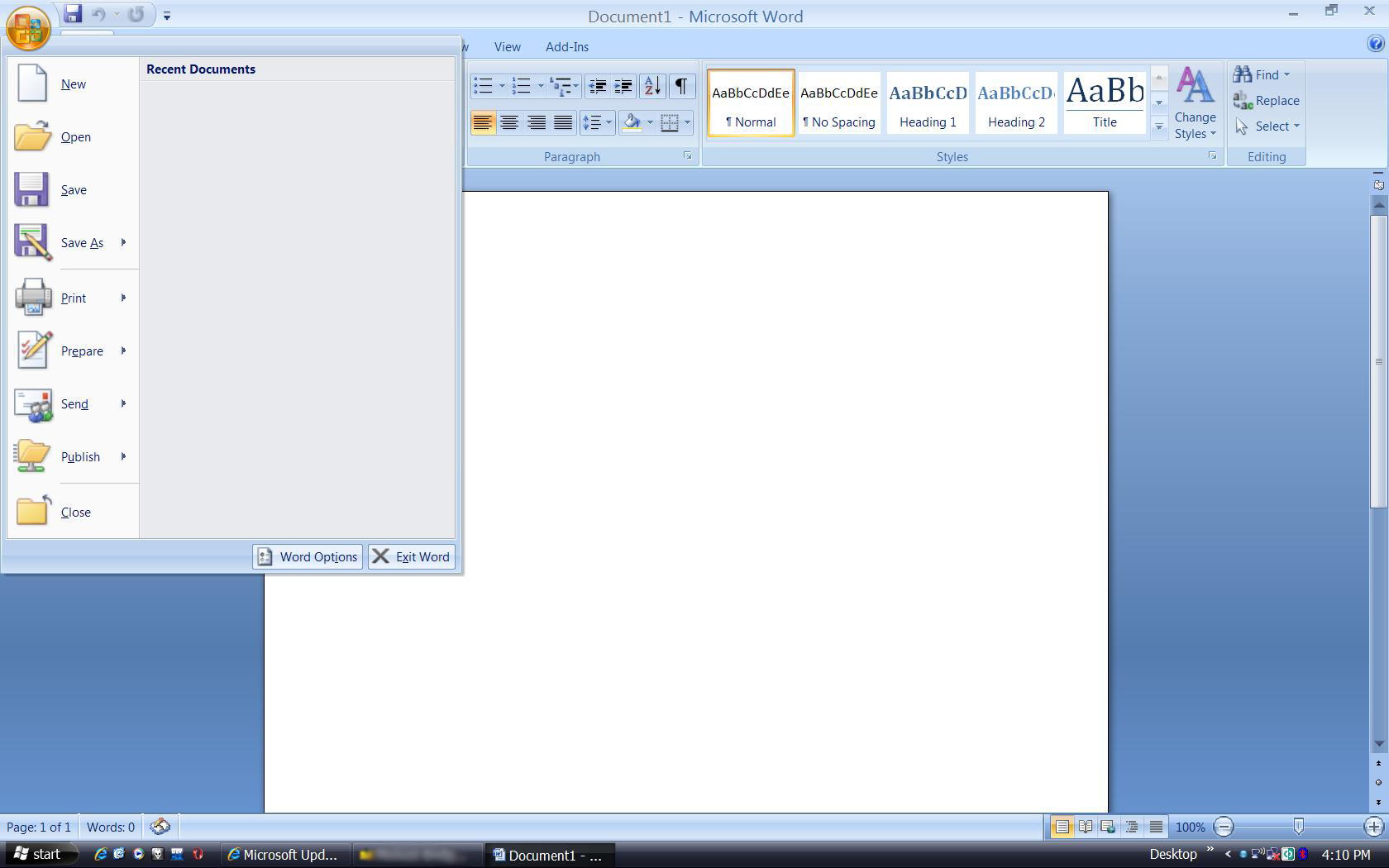Switch to Web Layout view
Screen dimensions: 1389x868
pos(1109,827)
